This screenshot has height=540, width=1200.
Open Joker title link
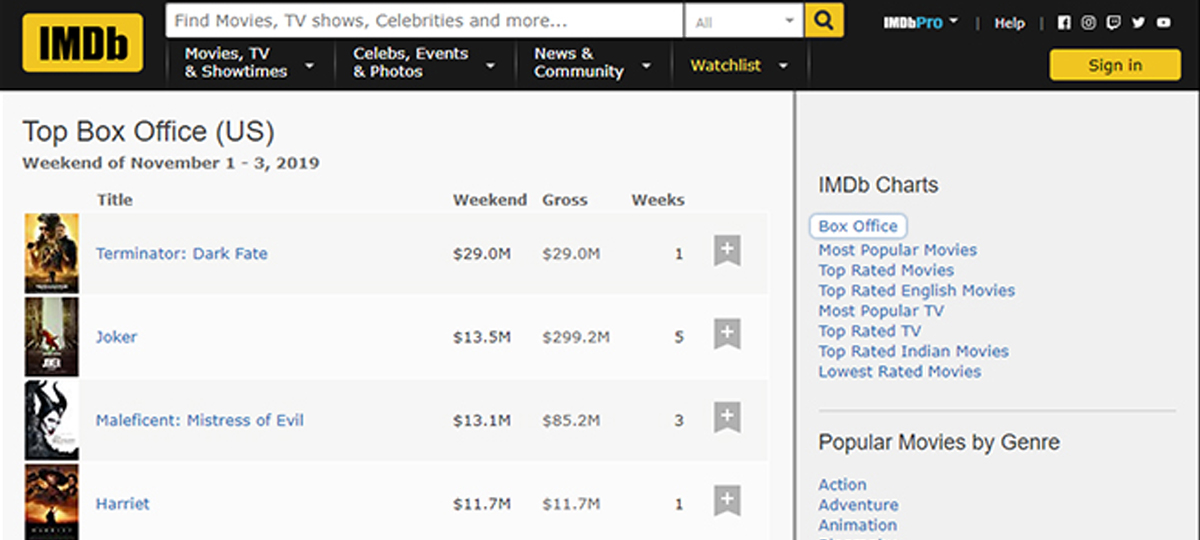pyautogui.click(x=116, y=337)
